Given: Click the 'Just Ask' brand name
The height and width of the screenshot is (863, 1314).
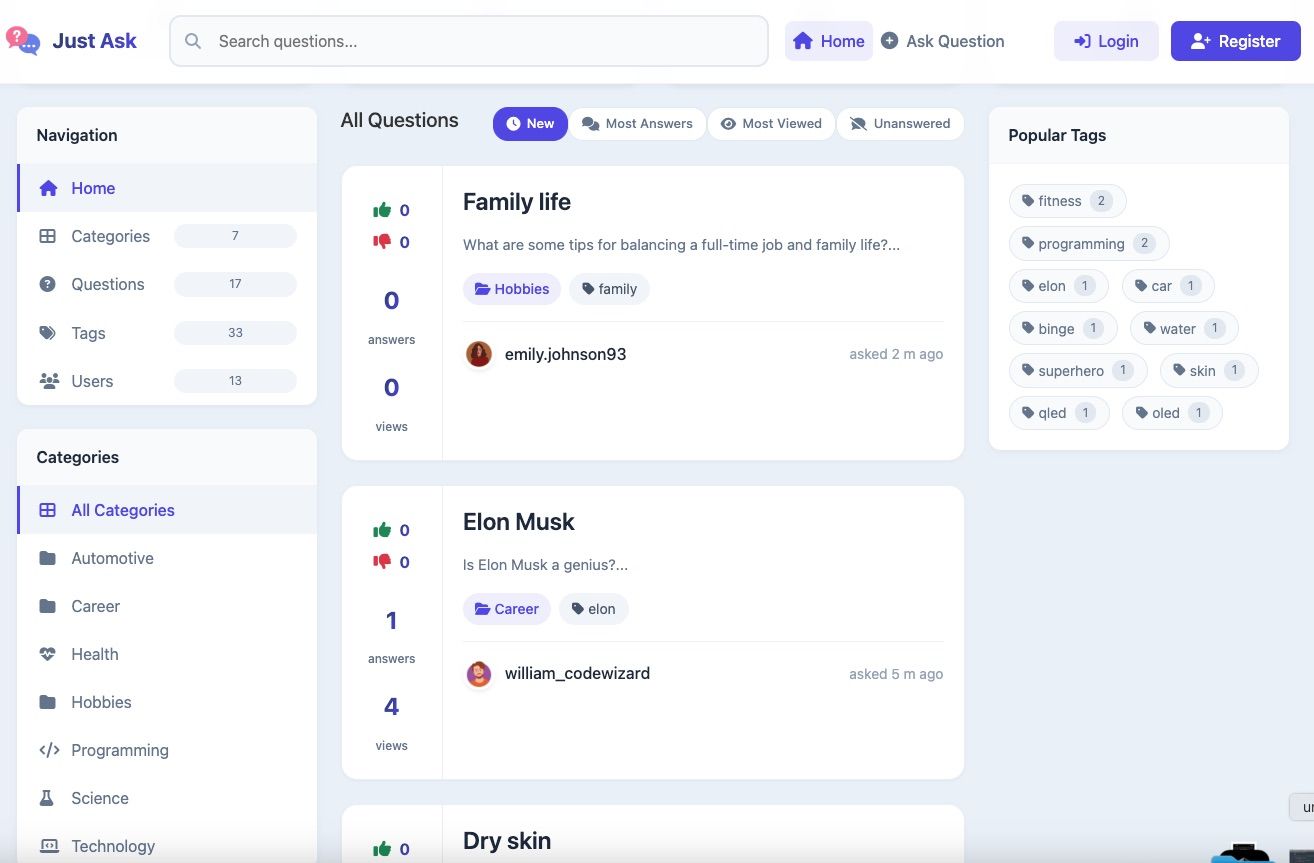Looking at the screenshot, I should coord(95,41).
